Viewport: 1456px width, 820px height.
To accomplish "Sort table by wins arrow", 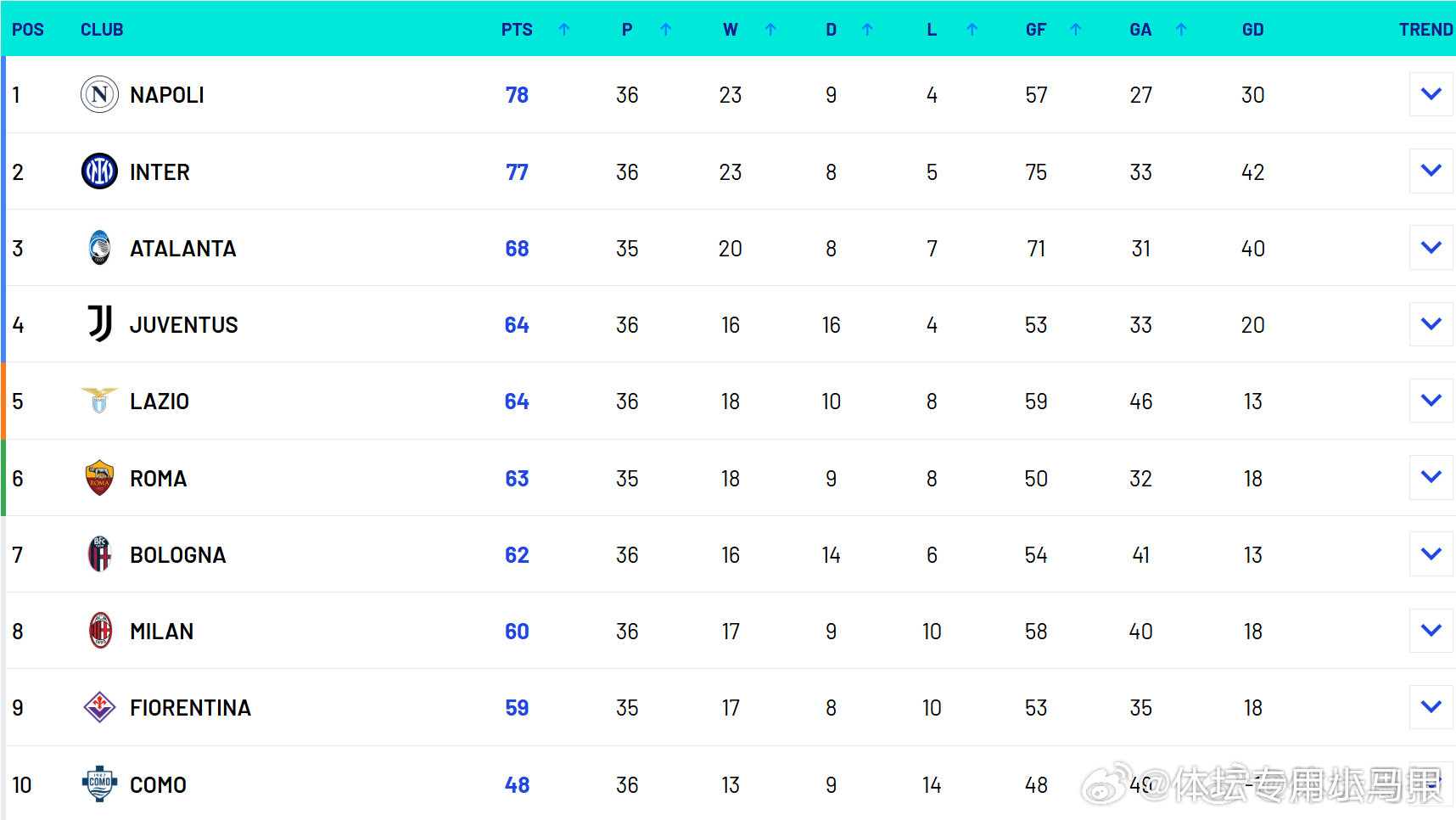I will [770, 30].
